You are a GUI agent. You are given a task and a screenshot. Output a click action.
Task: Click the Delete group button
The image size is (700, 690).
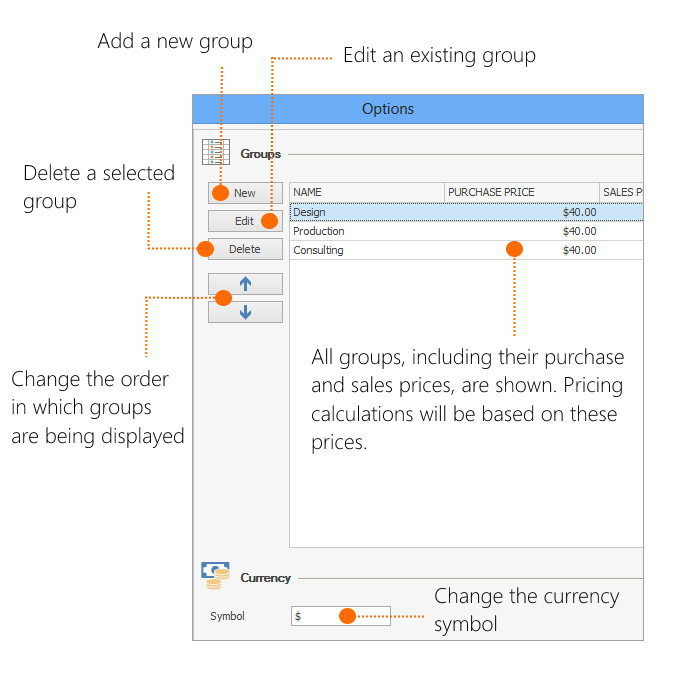tap(245, 249)
